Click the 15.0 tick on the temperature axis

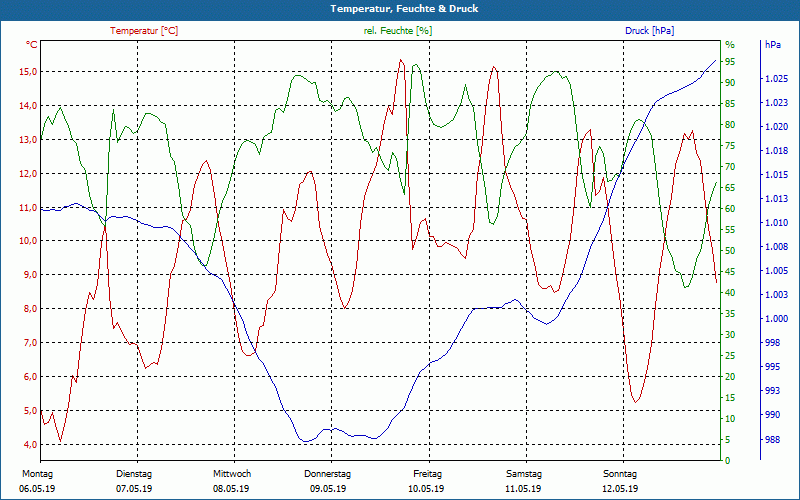click(28, 72)
